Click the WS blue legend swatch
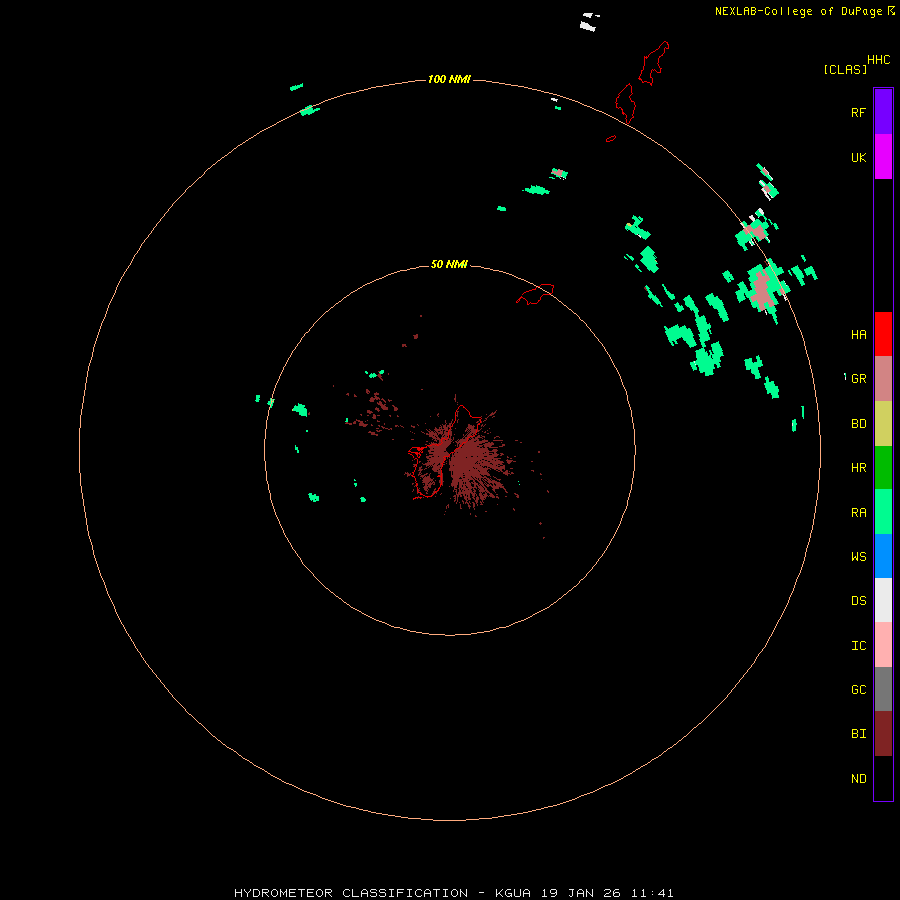Viewport: 900px width, 900px height. click(883, 556)
